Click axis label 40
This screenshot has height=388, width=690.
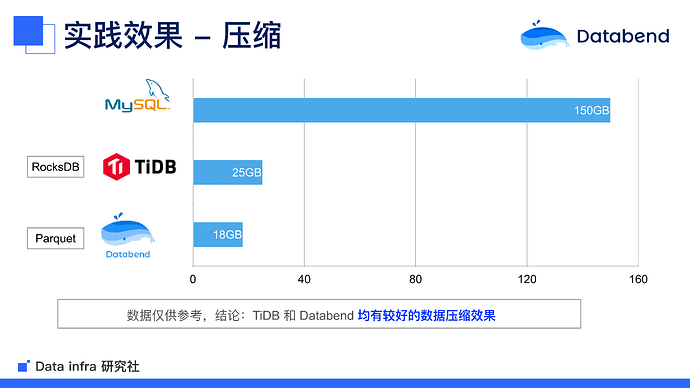pyautogui.click(x=304, y=279)
